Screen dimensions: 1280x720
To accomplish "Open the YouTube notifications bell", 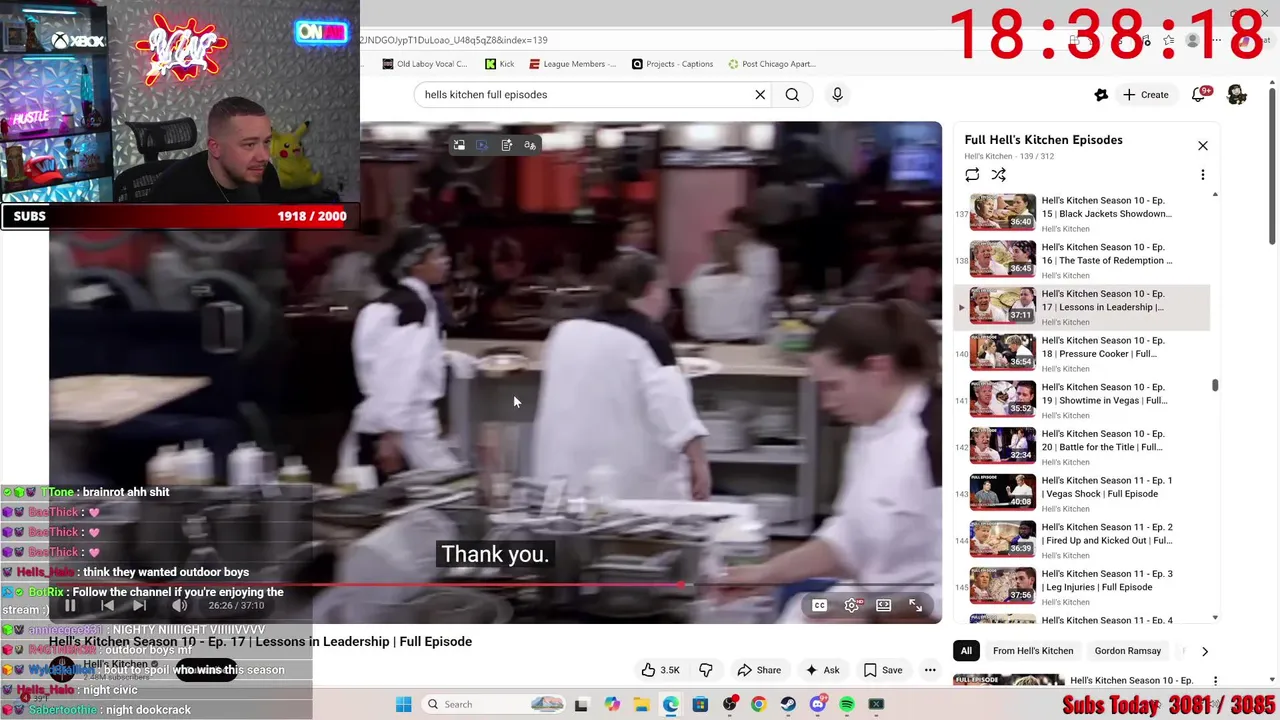I will coord(1199,95).
